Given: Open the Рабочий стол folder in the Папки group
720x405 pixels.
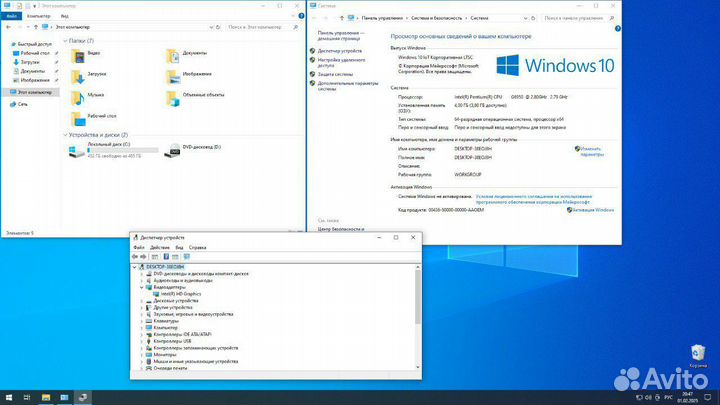Looking at the screenshot, I should tap(94, 118).
